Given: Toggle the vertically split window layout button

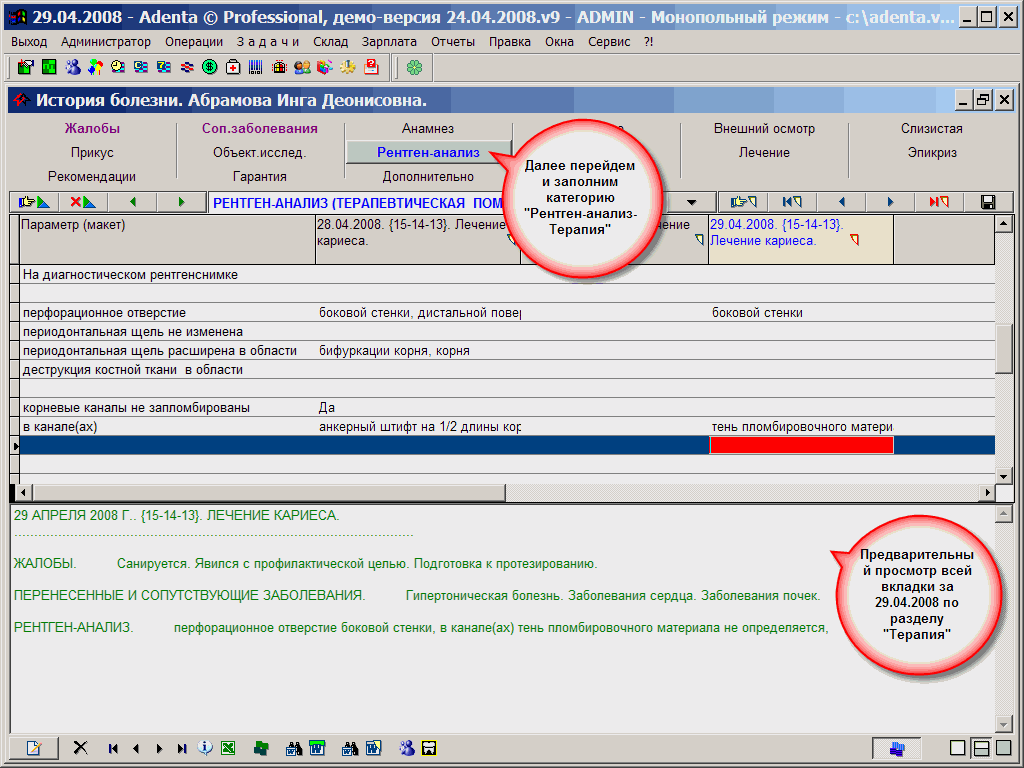Looking at the screenshot, I should tap(1003, 748).
